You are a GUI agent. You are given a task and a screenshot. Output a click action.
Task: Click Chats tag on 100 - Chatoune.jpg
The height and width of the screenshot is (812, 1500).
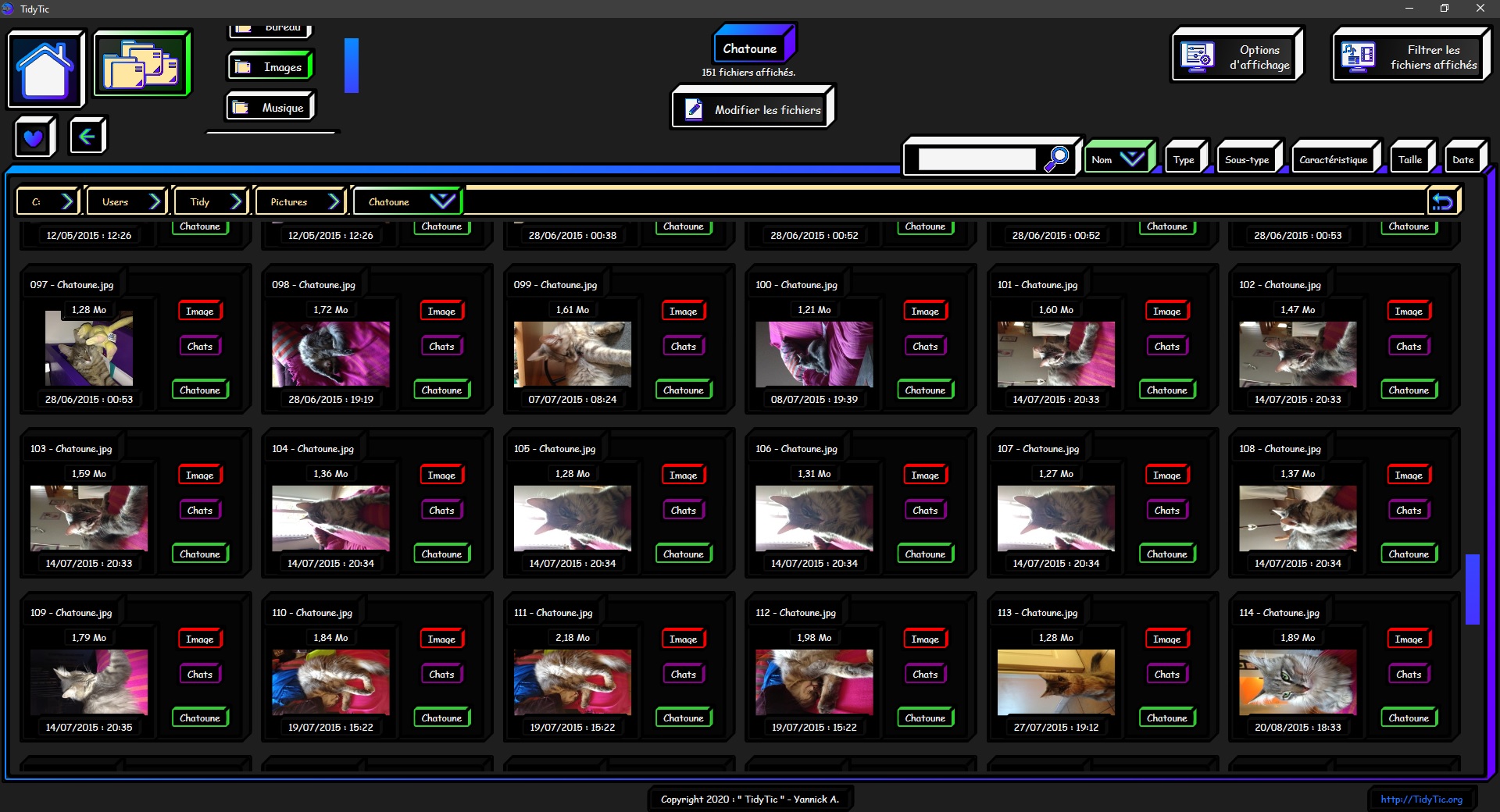(925, 346)
